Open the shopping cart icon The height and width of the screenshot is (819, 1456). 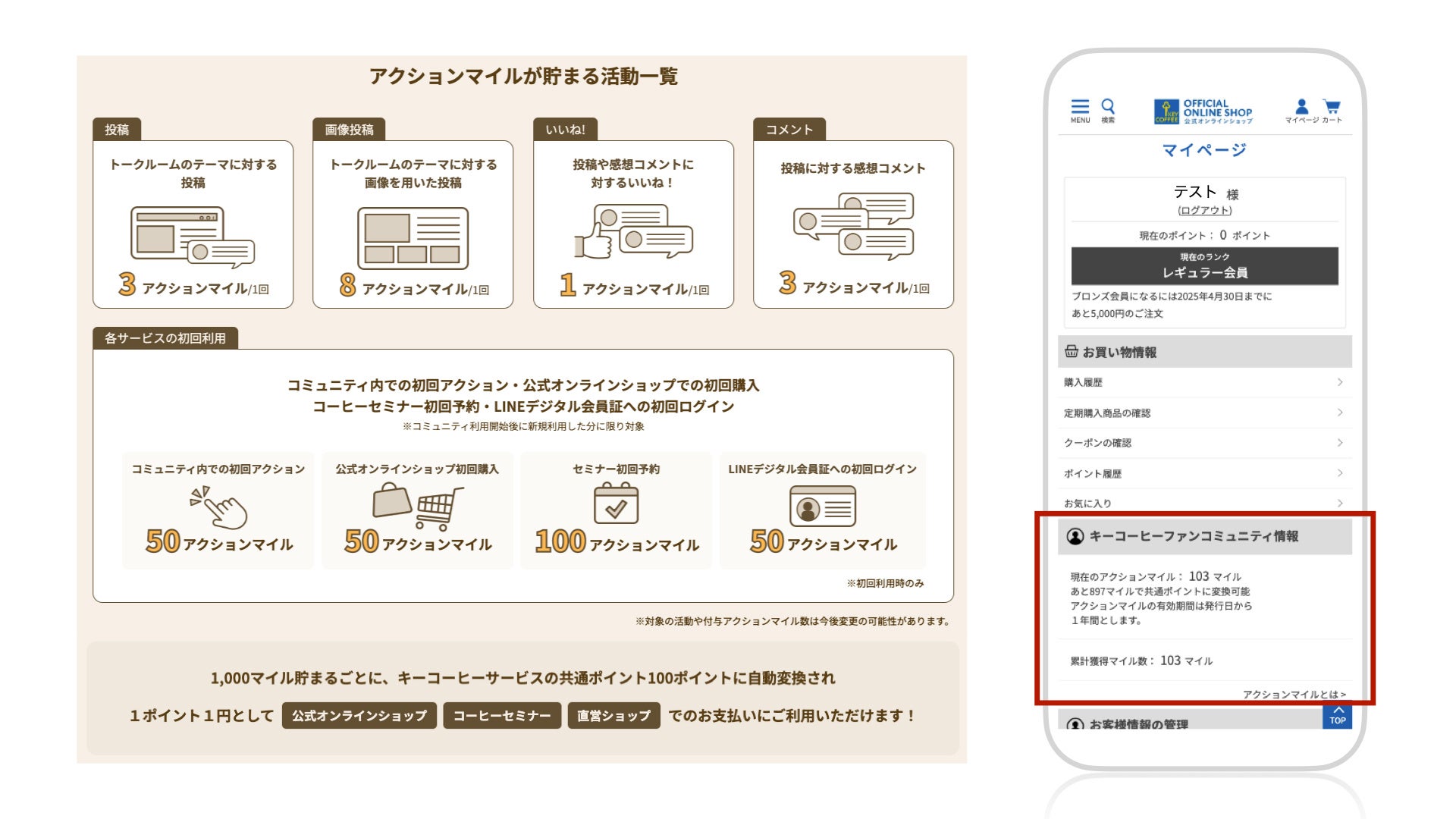(x=1332, y=106)
